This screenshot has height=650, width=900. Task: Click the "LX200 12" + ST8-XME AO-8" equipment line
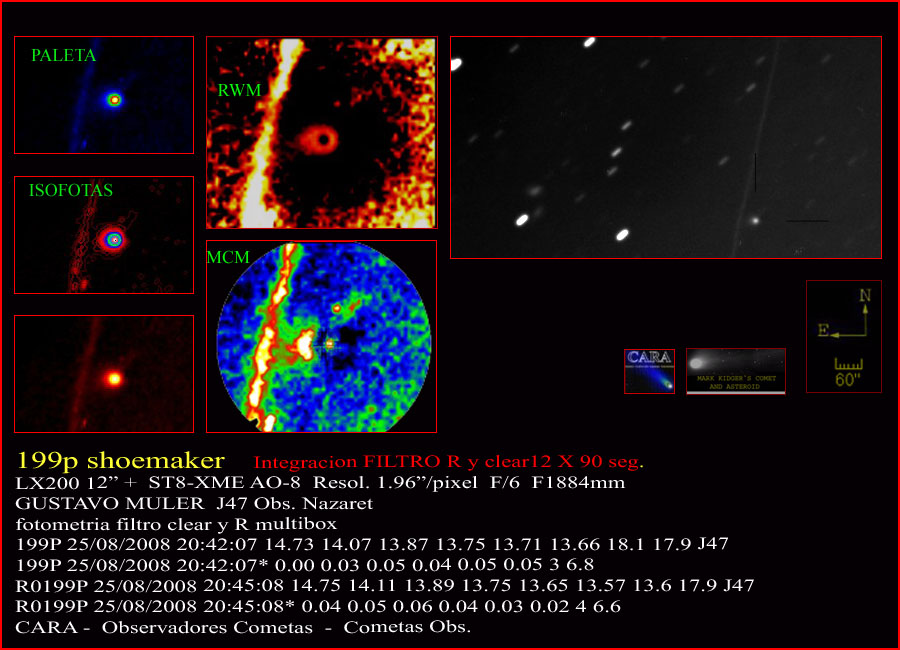[320, 482]
